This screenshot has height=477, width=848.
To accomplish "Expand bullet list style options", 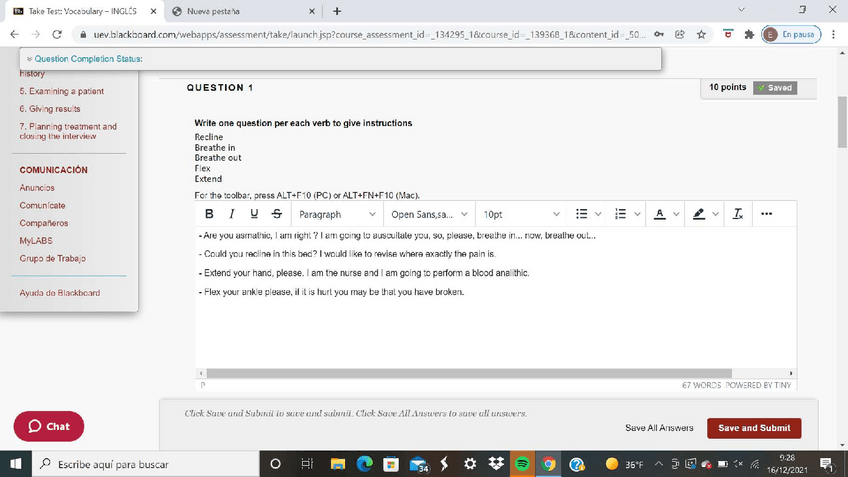I will [598, 214].
